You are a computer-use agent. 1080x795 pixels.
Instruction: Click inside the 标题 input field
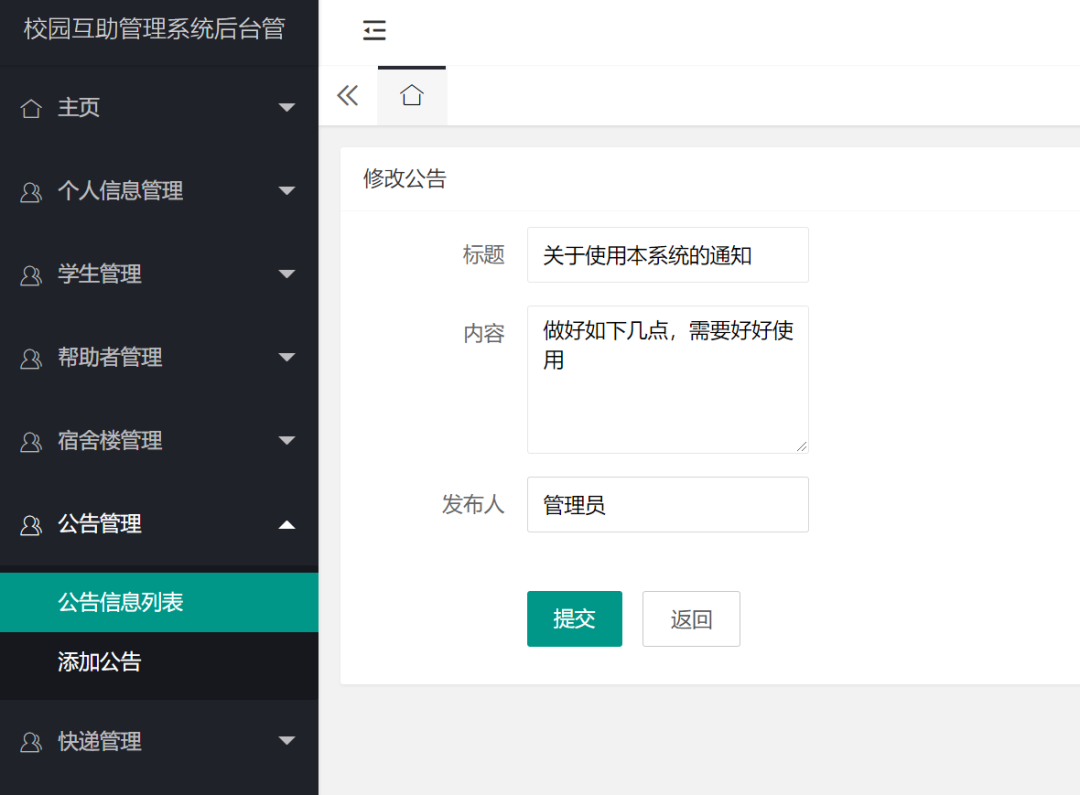coord(667,255)
